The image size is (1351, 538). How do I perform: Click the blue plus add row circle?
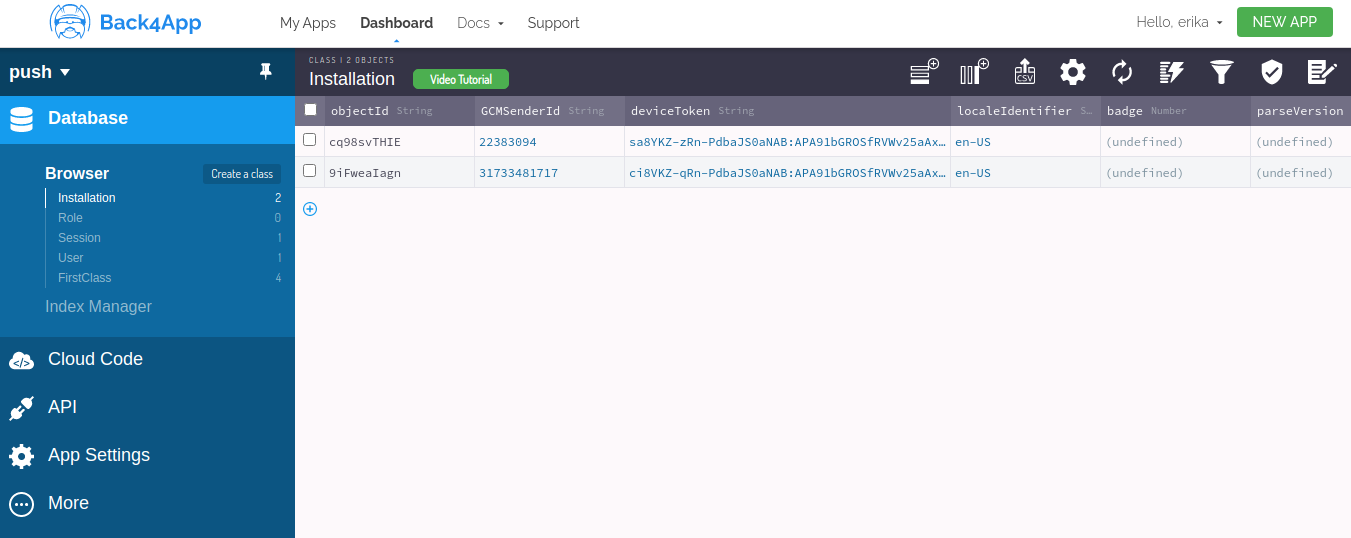(310, 209)
